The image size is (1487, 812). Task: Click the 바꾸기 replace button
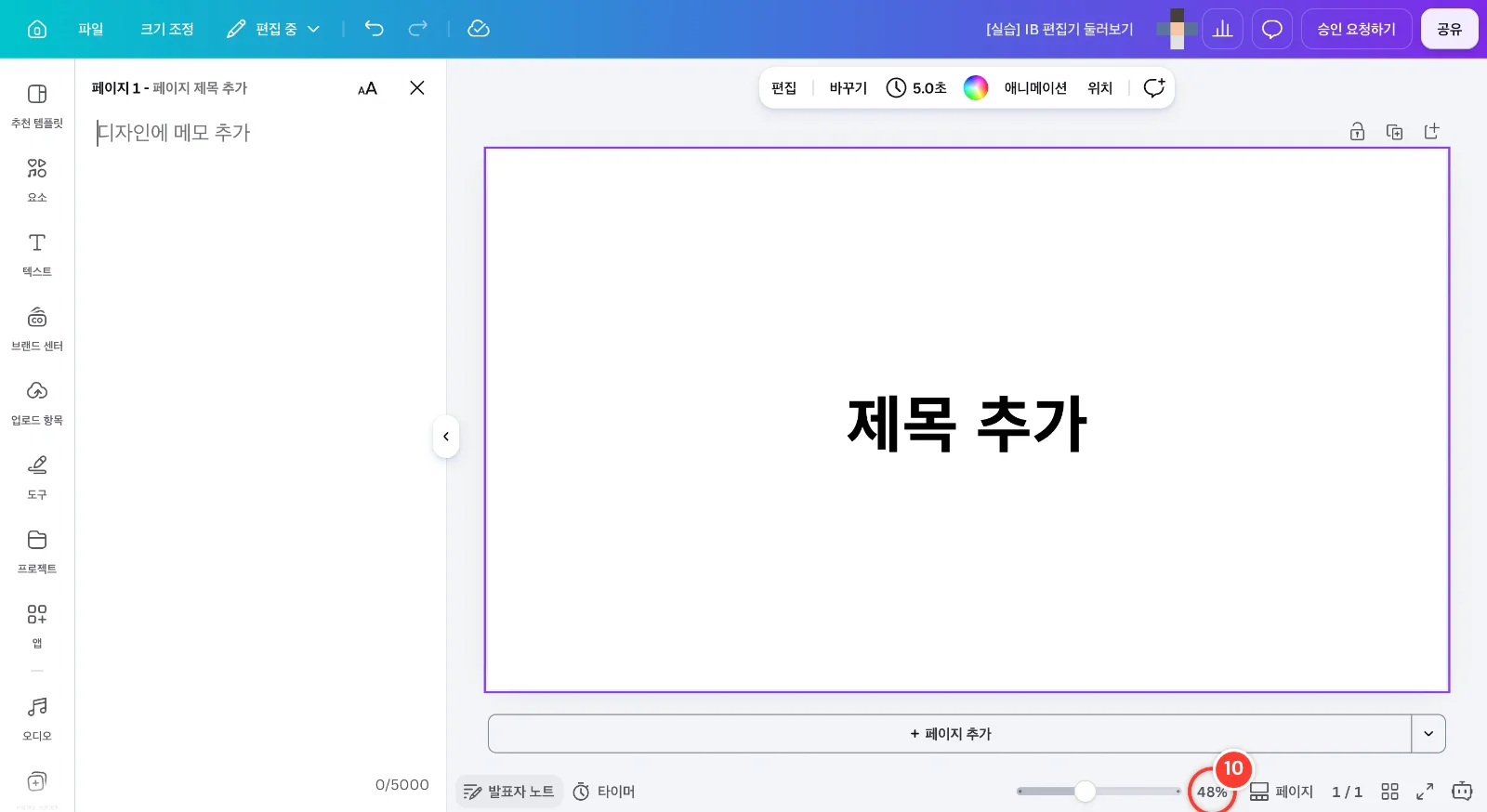click(x=848, y=87)
